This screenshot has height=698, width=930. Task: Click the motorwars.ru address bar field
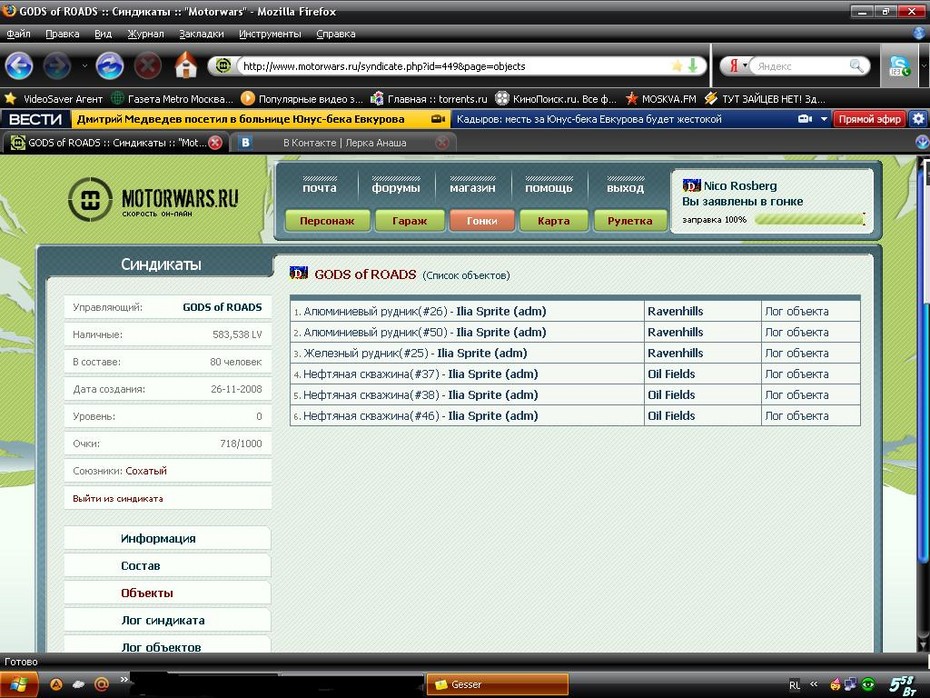(456, 66)
